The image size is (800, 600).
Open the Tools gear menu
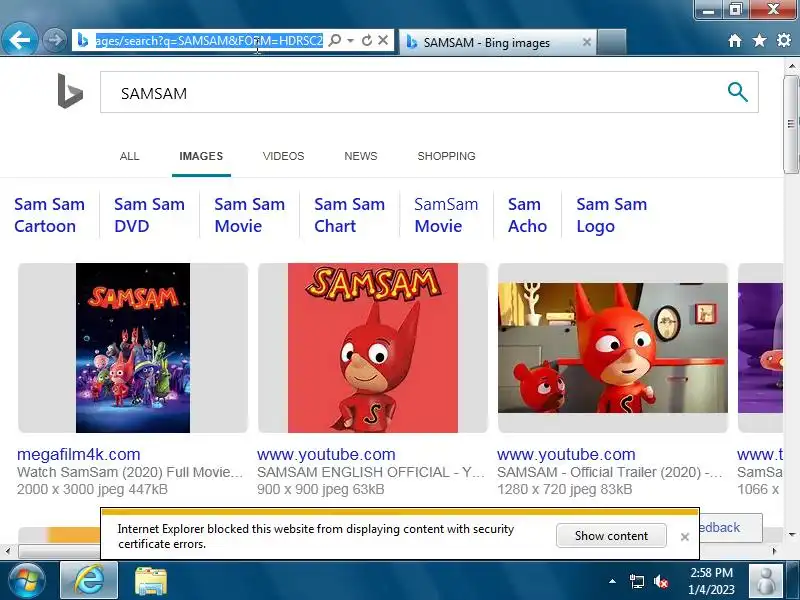pyautogui.click(x=784, y=40)
